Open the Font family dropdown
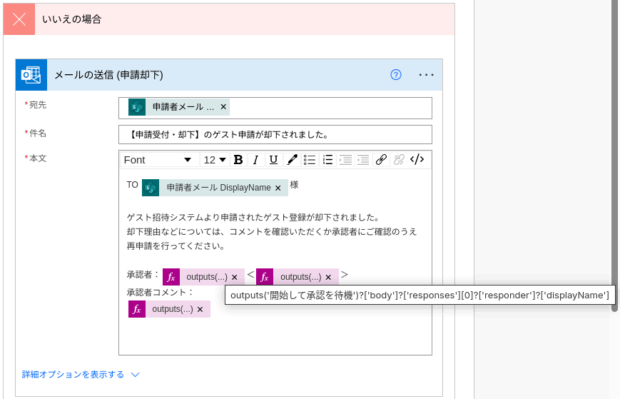620x399 pixels. point(158,160)
